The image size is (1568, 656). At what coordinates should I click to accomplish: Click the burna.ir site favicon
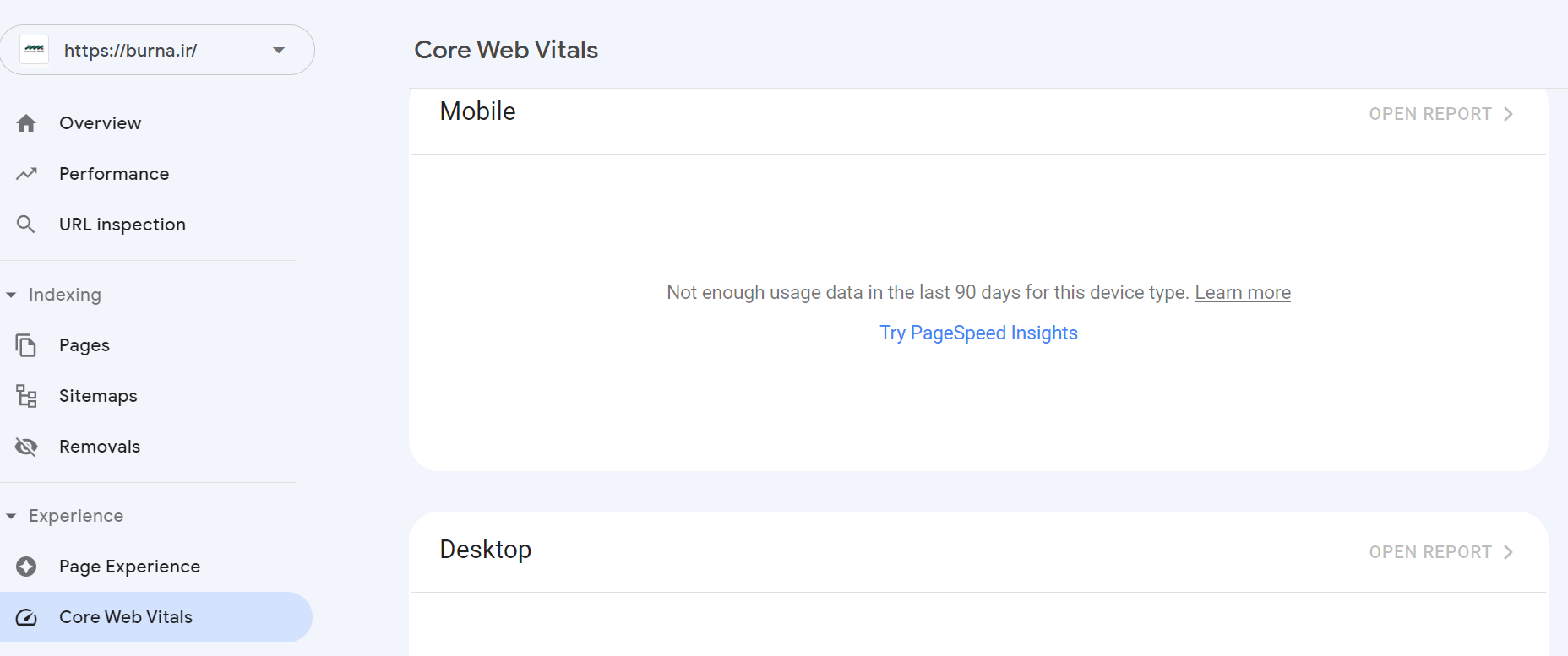click(35, 50)
